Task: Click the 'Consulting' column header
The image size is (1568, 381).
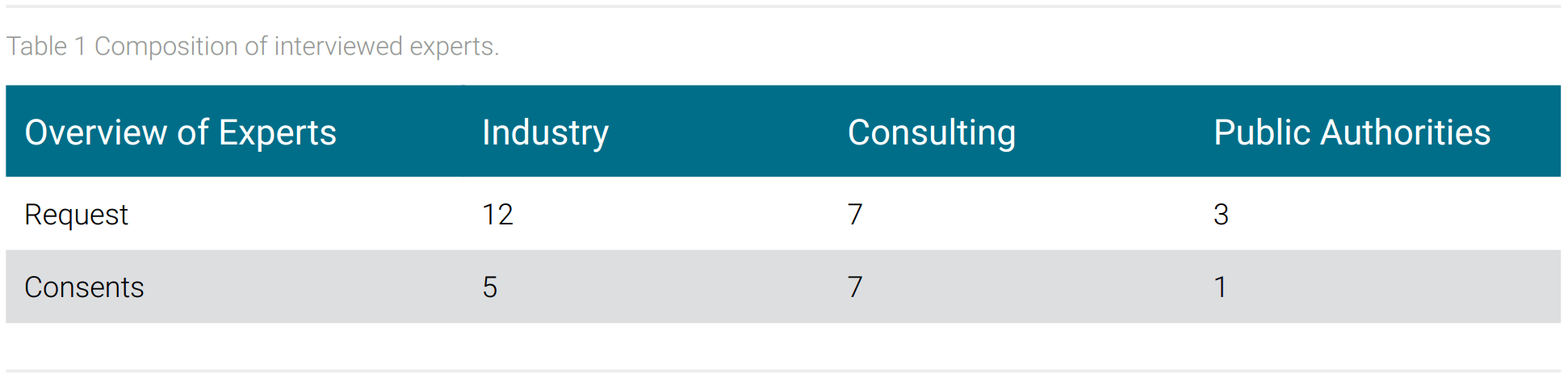Action: (932, 133)
